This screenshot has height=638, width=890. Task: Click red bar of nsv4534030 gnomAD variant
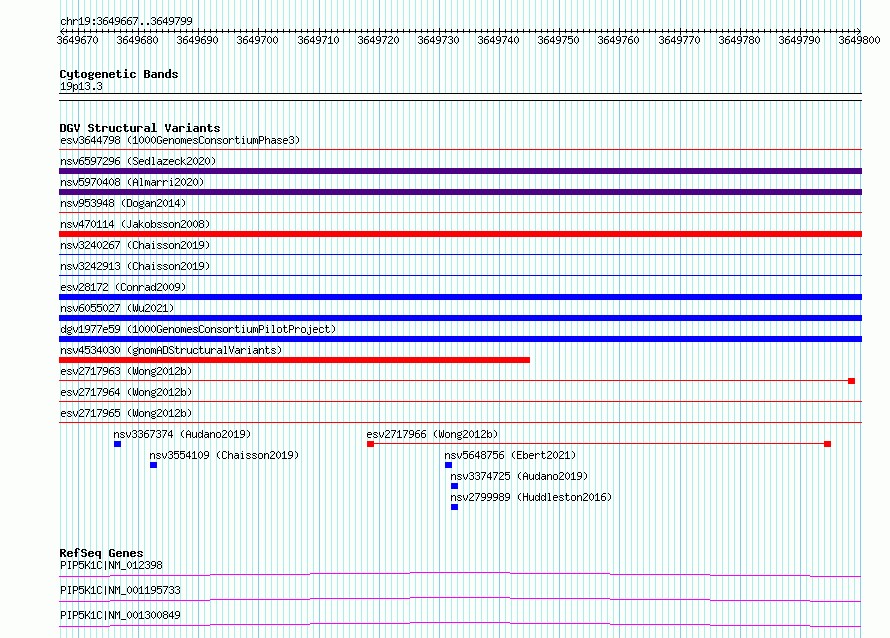coord(295,360)
